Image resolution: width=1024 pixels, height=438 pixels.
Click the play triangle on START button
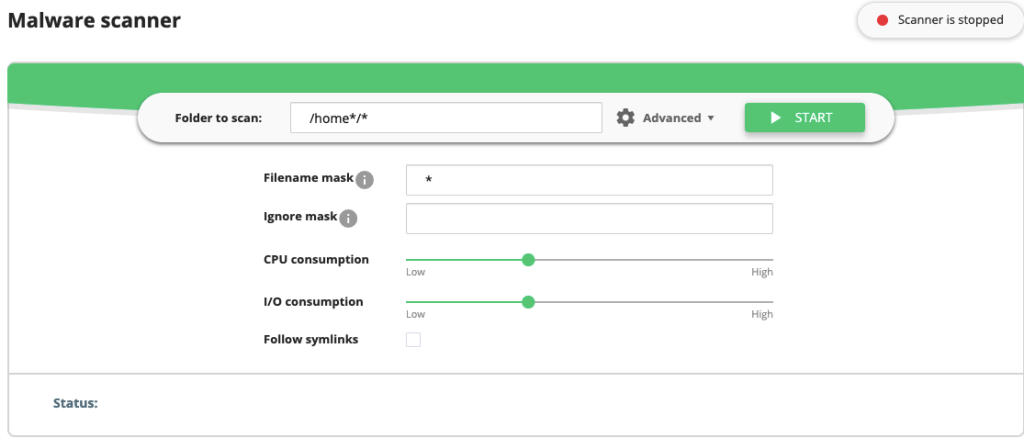(x=775, y=118)
